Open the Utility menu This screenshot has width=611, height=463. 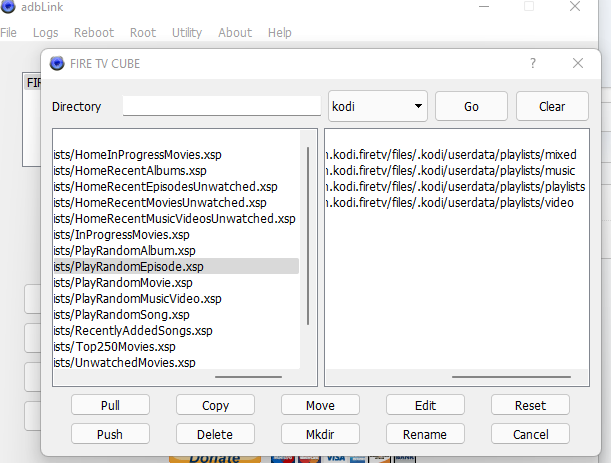coord(187,33)
